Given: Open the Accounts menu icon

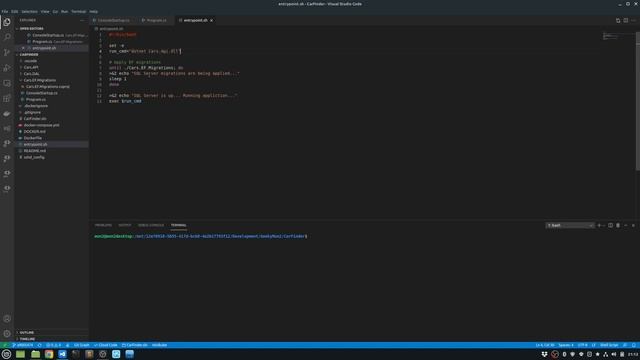Looking at the screenshot, I should pos(7,318).
